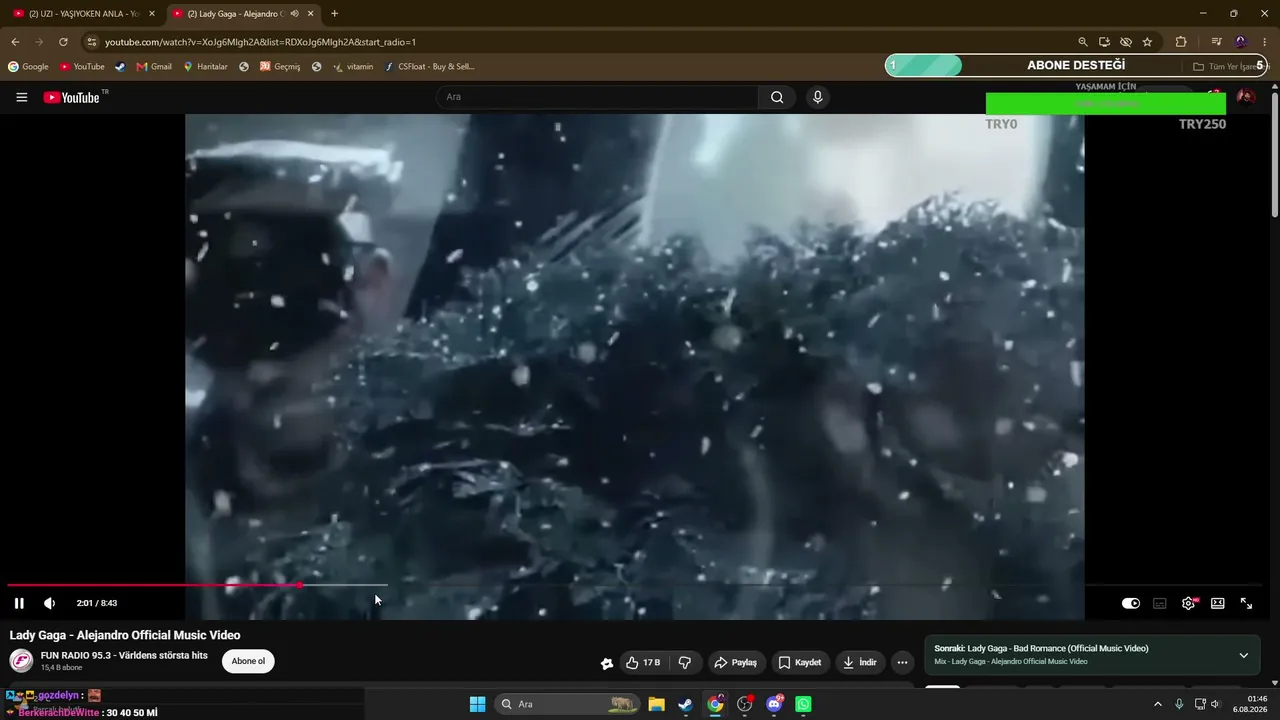
Task: Reload the current page
Action: point(63,42)
